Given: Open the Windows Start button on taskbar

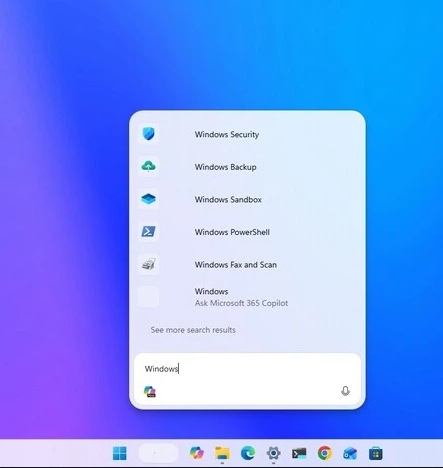Looking at the screenshot, I should [x=120, y=453].
